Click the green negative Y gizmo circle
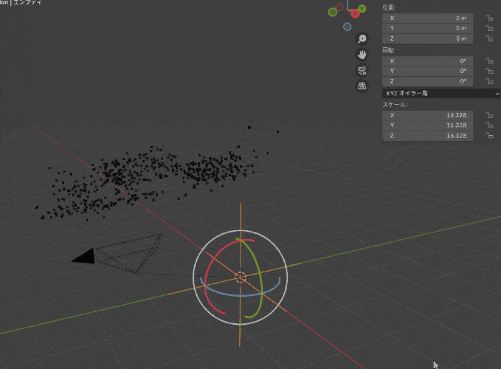The image size is (501, 369). (332, 12)
